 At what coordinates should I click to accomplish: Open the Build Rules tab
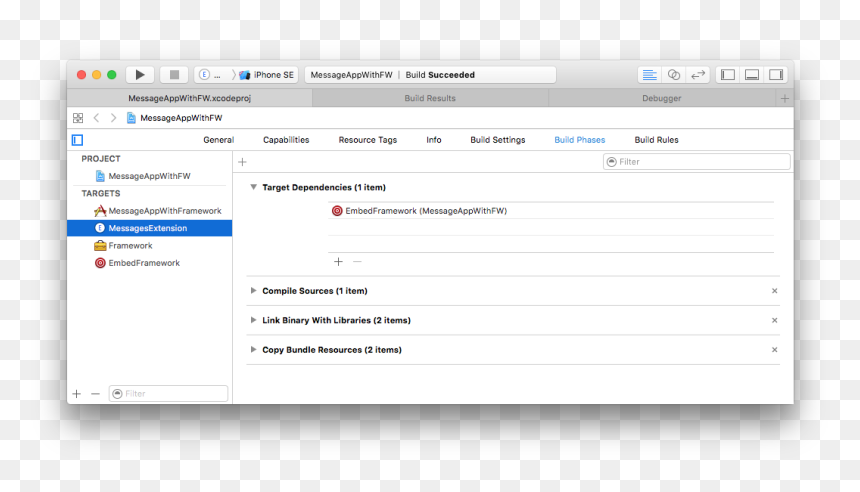657,140
